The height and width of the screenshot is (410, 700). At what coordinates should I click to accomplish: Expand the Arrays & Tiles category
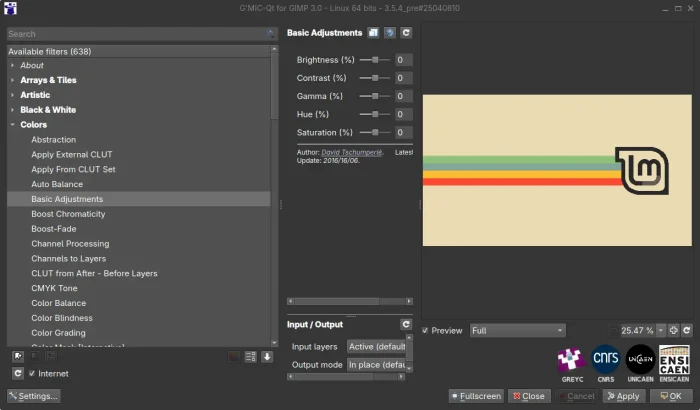12,80
